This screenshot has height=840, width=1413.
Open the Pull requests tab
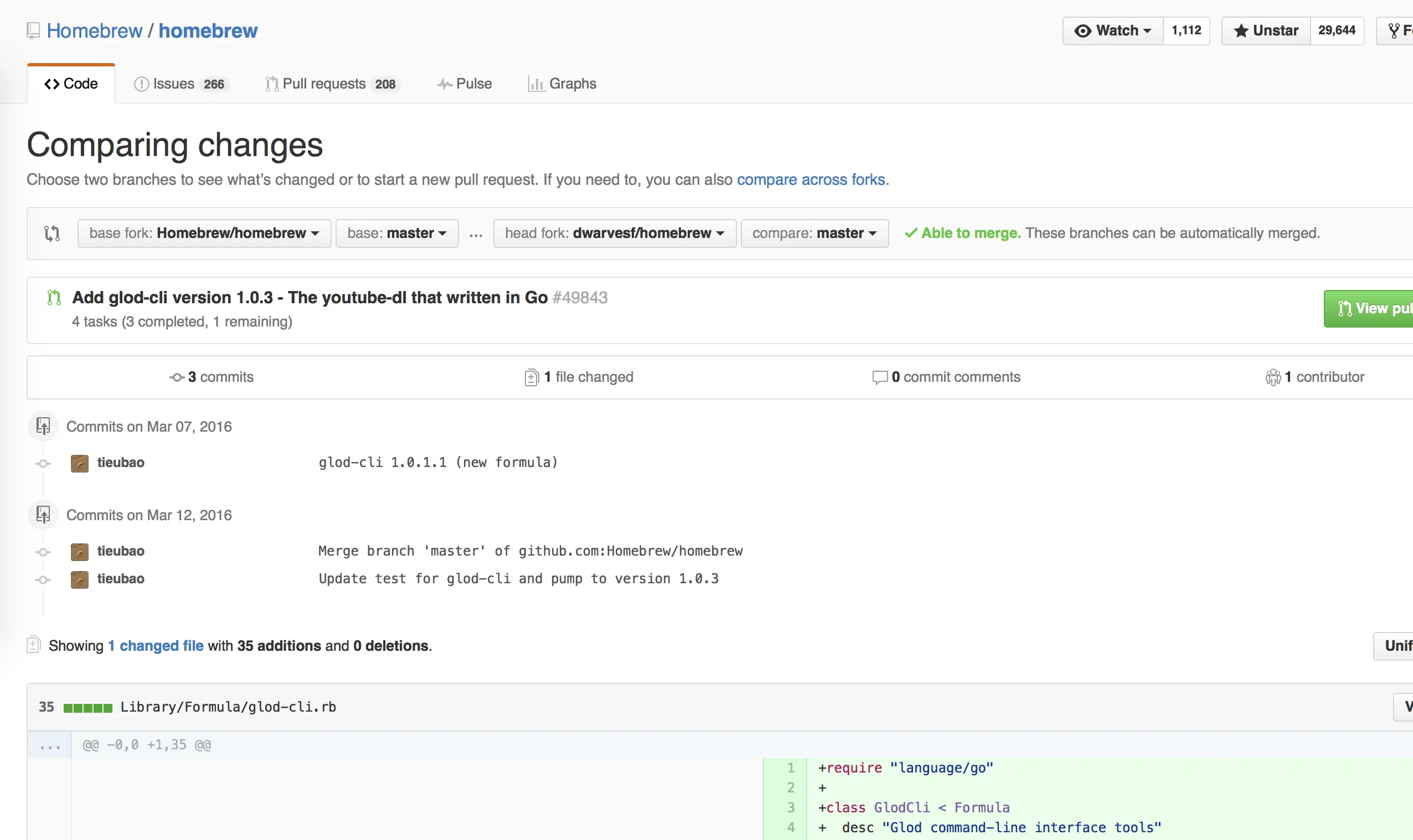pyautogui.click(x=333, y=84)
